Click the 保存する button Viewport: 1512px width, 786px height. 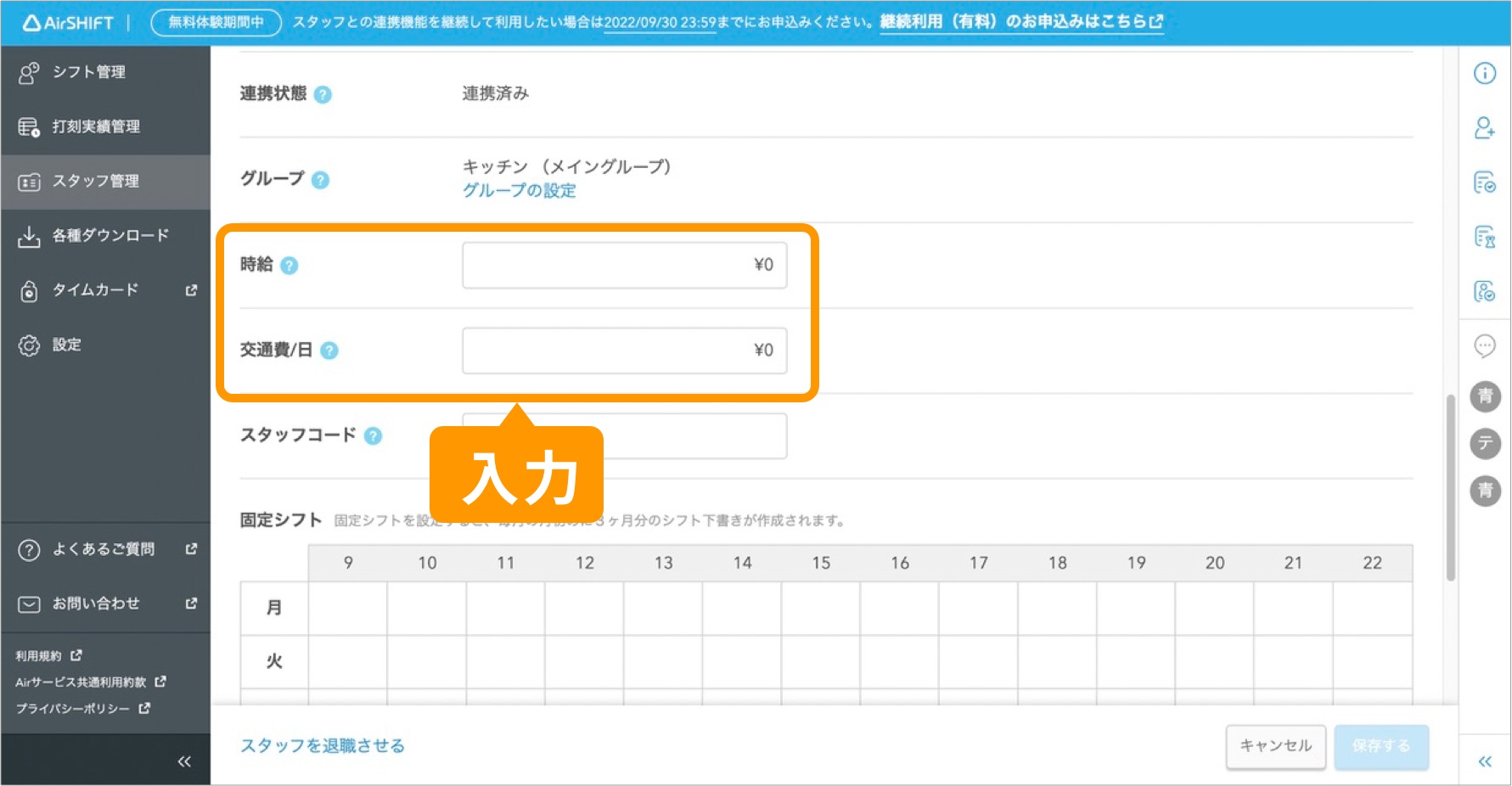tap(1381, 746)
